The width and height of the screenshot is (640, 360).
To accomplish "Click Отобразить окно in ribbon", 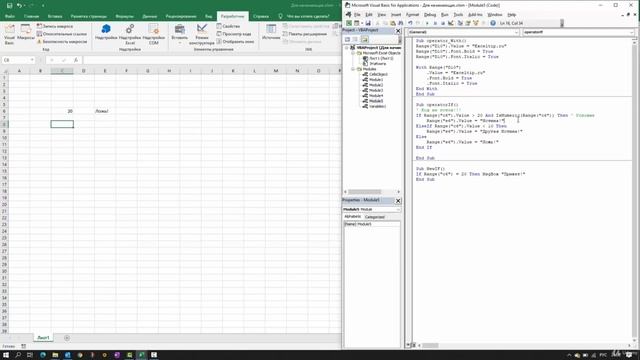I will [235, 42].
